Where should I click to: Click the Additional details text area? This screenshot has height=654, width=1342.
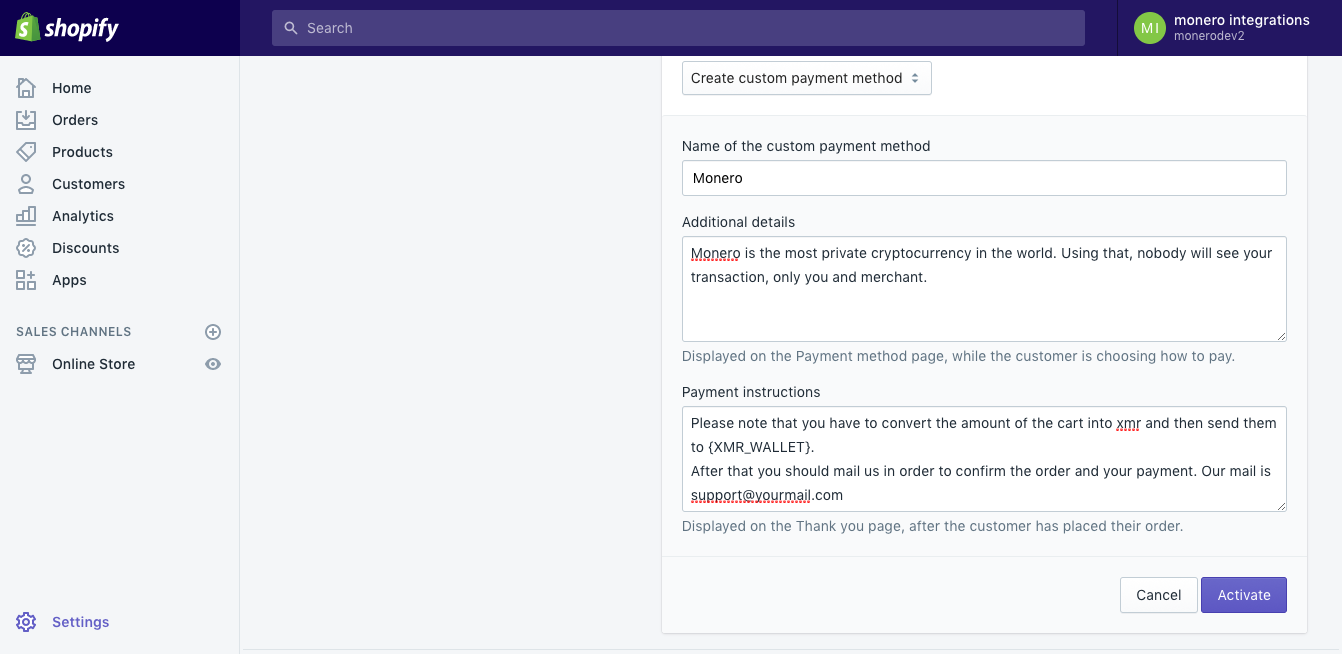point(984,289)
